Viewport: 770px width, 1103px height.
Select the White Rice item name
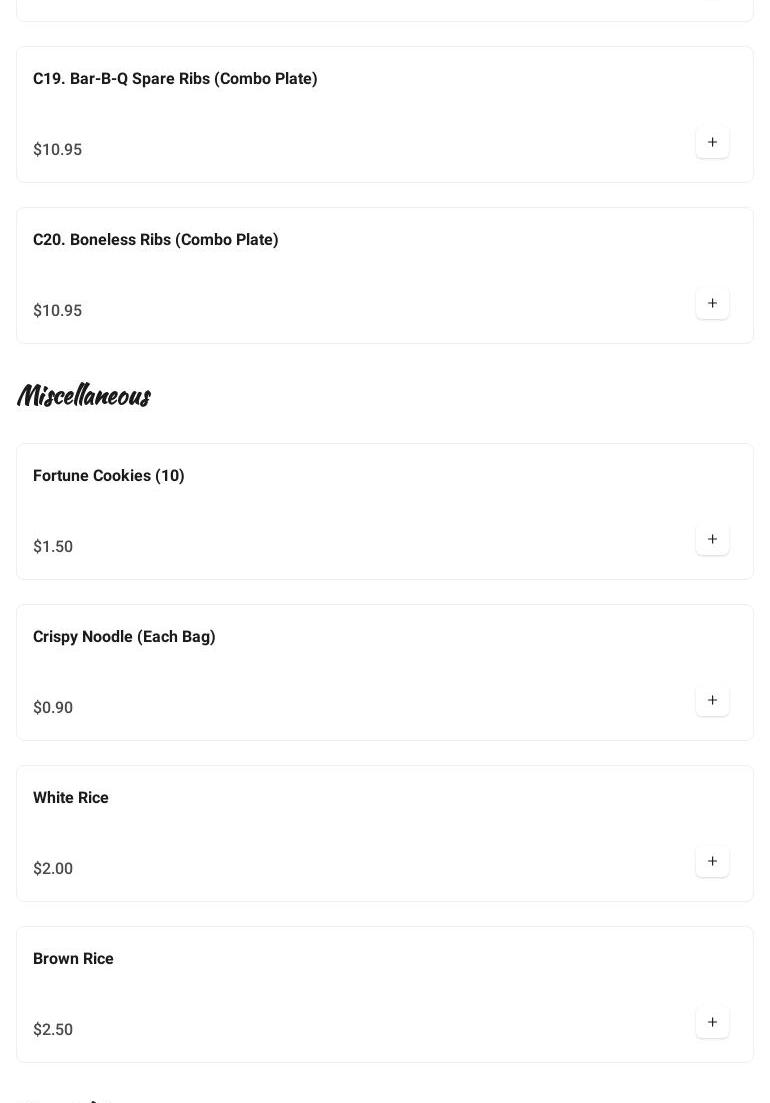tap(71, 798)
